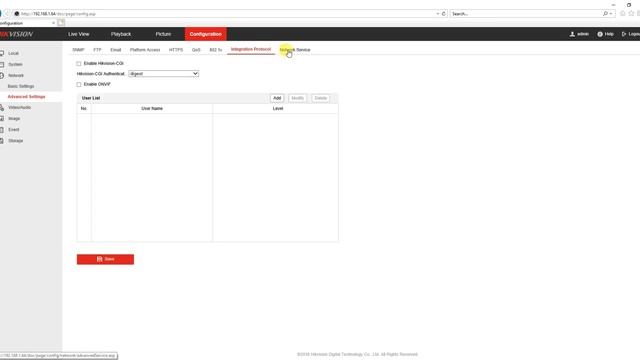Go to the Picture tab
This screenshot has width=640, height=360.
163,34
